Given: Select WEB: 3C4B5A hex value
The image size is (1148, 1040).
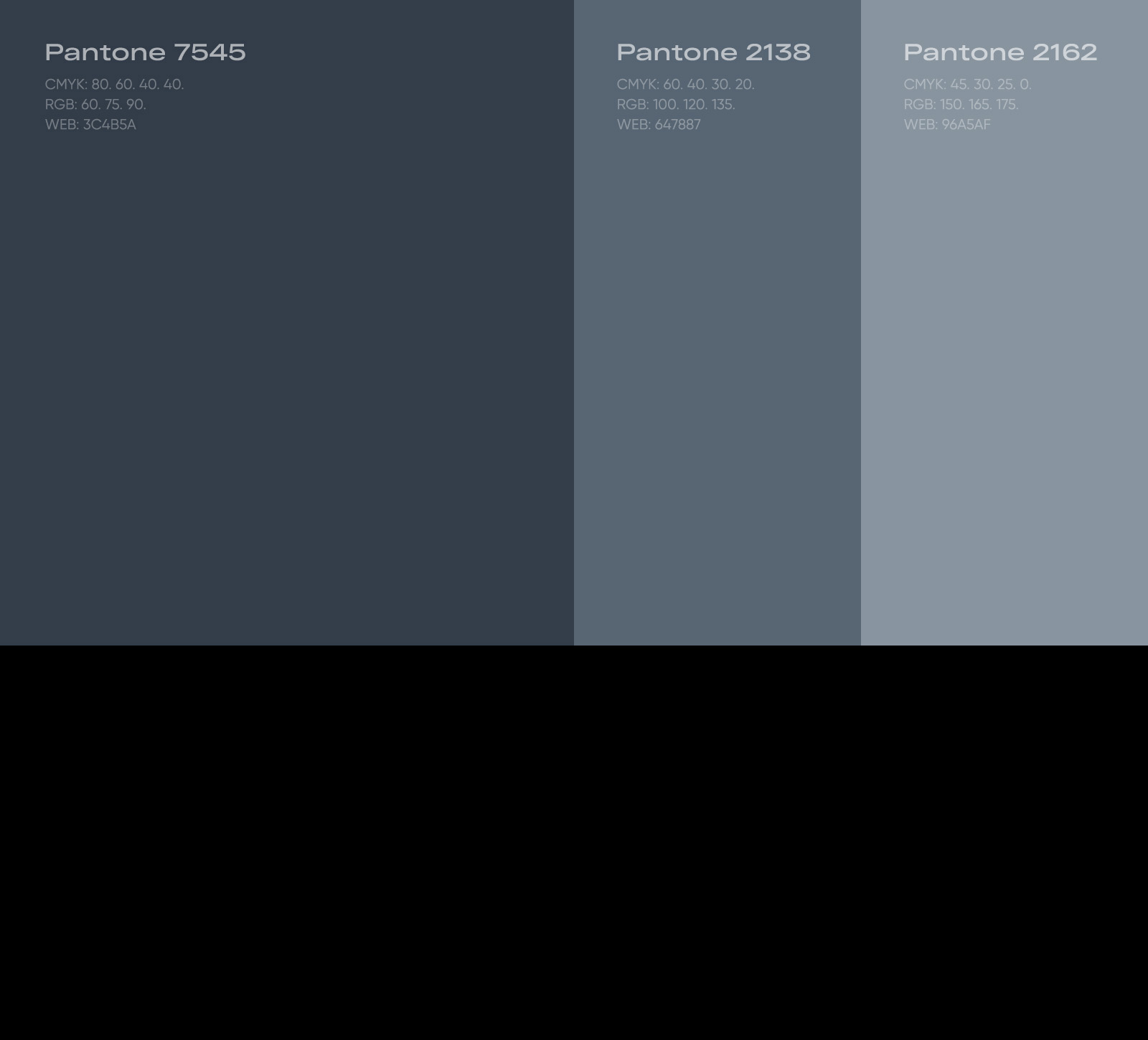Looking at the screenshot, I should (90, 124).
